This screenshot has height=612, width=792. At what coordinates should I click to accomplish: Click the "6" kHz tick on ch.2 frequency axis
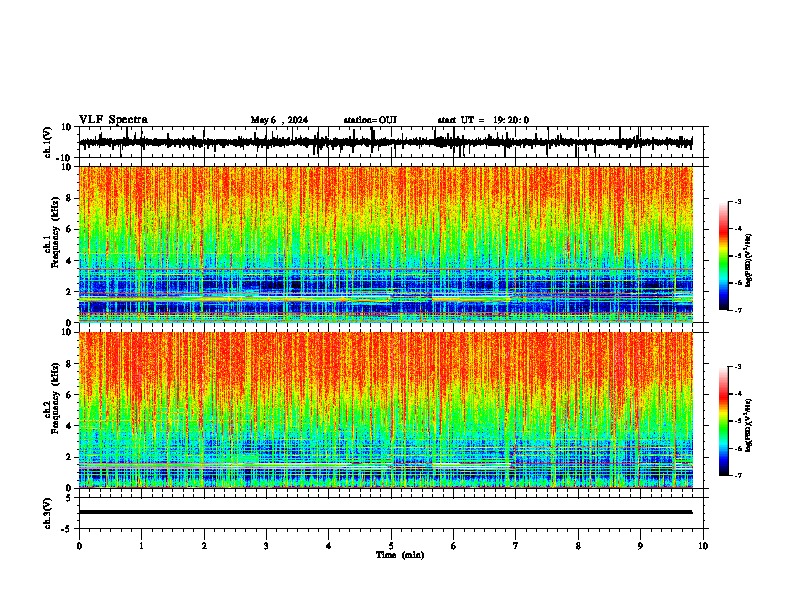(69, 394)
